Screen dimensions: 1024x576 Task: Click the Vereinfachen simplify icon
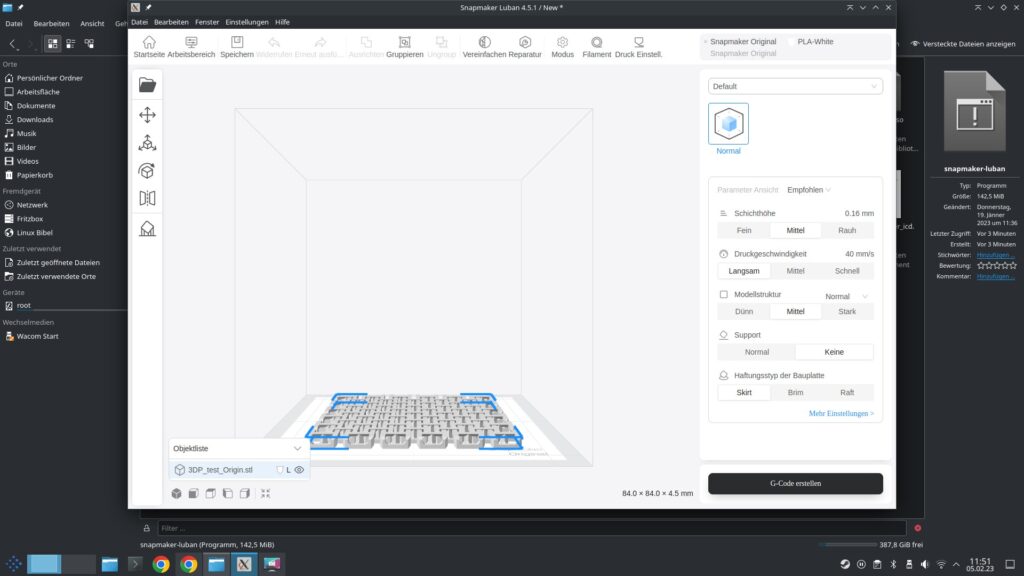(484, 42)
